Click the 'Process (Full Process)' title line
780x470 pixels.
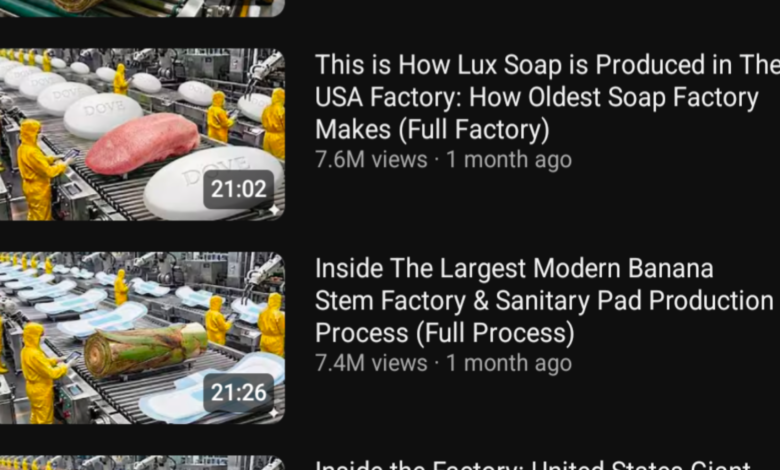point(445,333)
